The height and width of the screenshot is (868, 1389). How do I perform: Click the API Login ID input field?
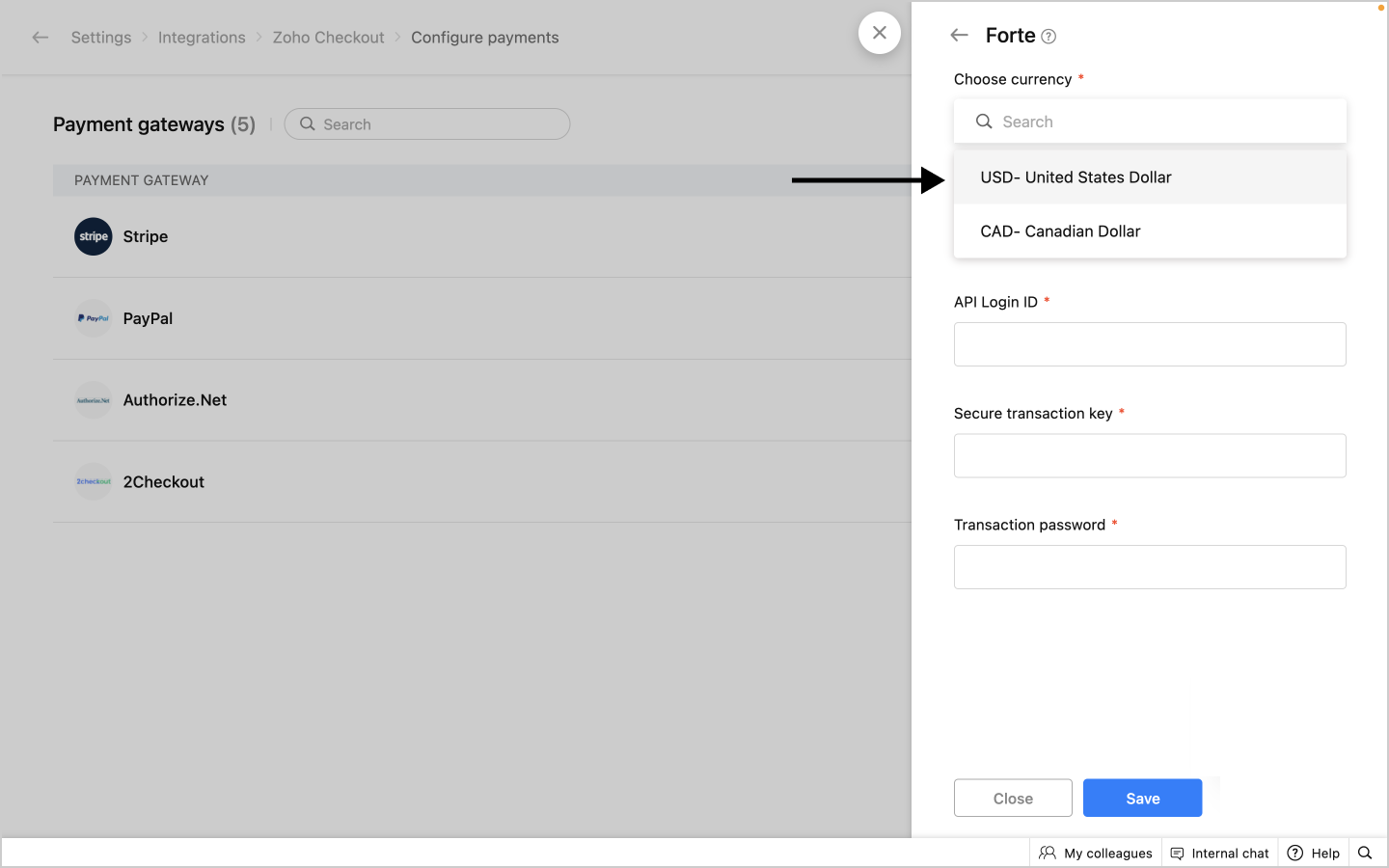click(1150, 344)
